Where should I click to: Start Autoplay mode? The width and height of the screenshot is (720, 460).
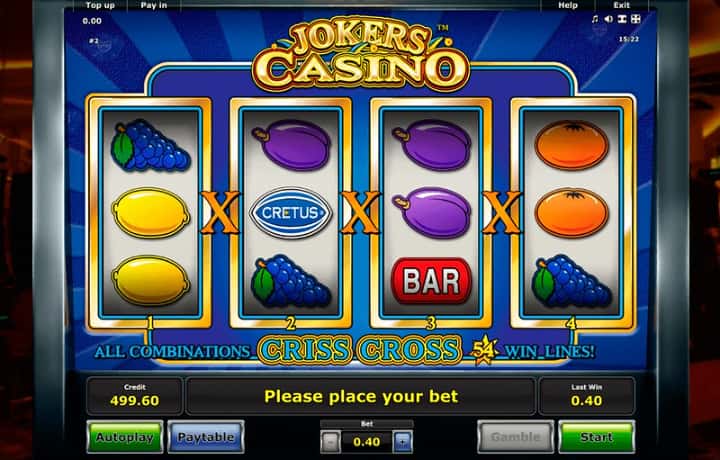click(x=124, y=437)
